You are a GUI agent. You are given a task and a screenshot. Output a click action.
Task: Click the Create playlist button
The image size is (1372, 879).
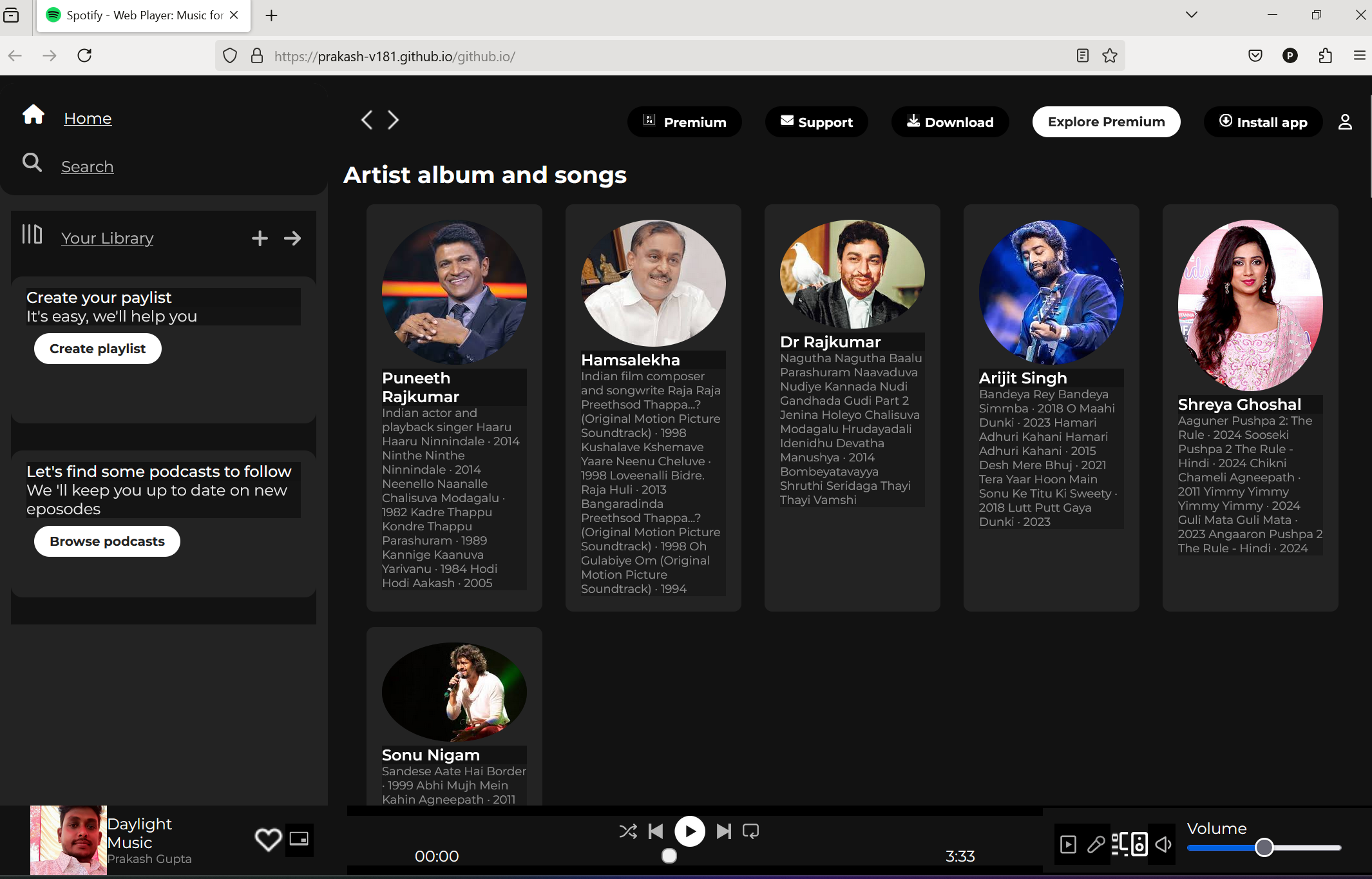(x=98, y=349)
